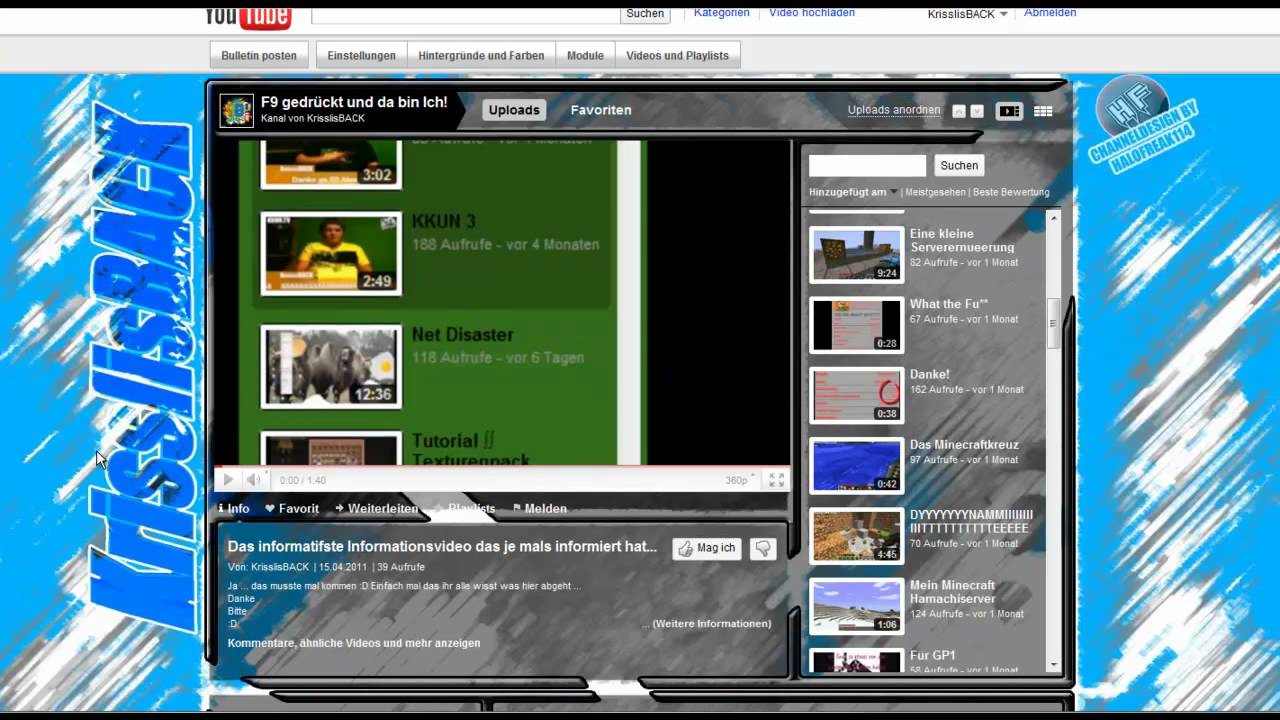
Task: Open the channel avatar icon
Action: (x=237, y=111)
